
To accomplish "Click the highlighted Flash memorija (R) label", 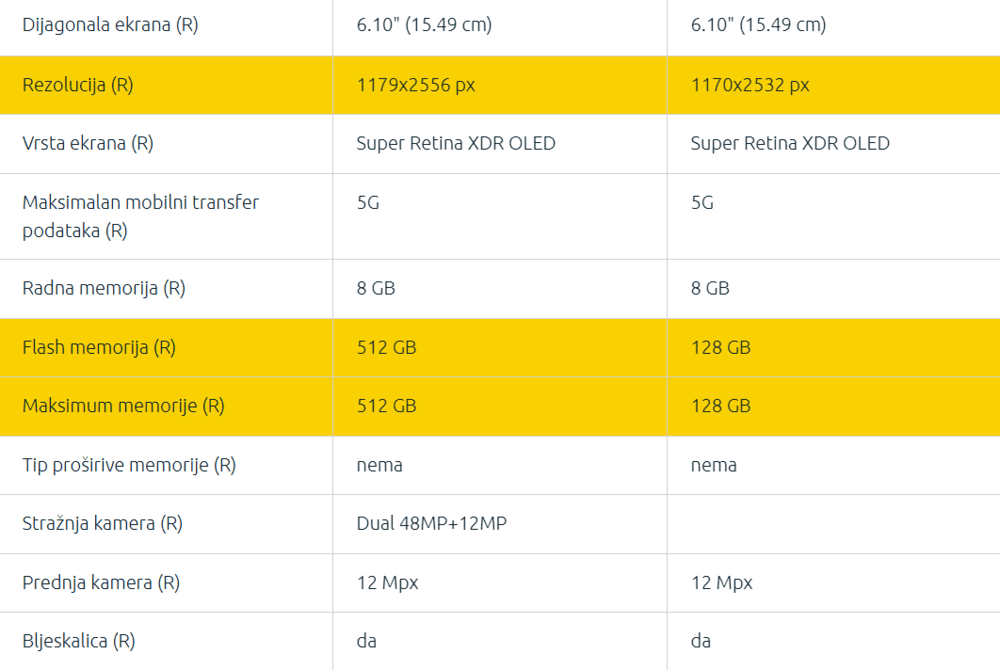I will click(99, 348).
